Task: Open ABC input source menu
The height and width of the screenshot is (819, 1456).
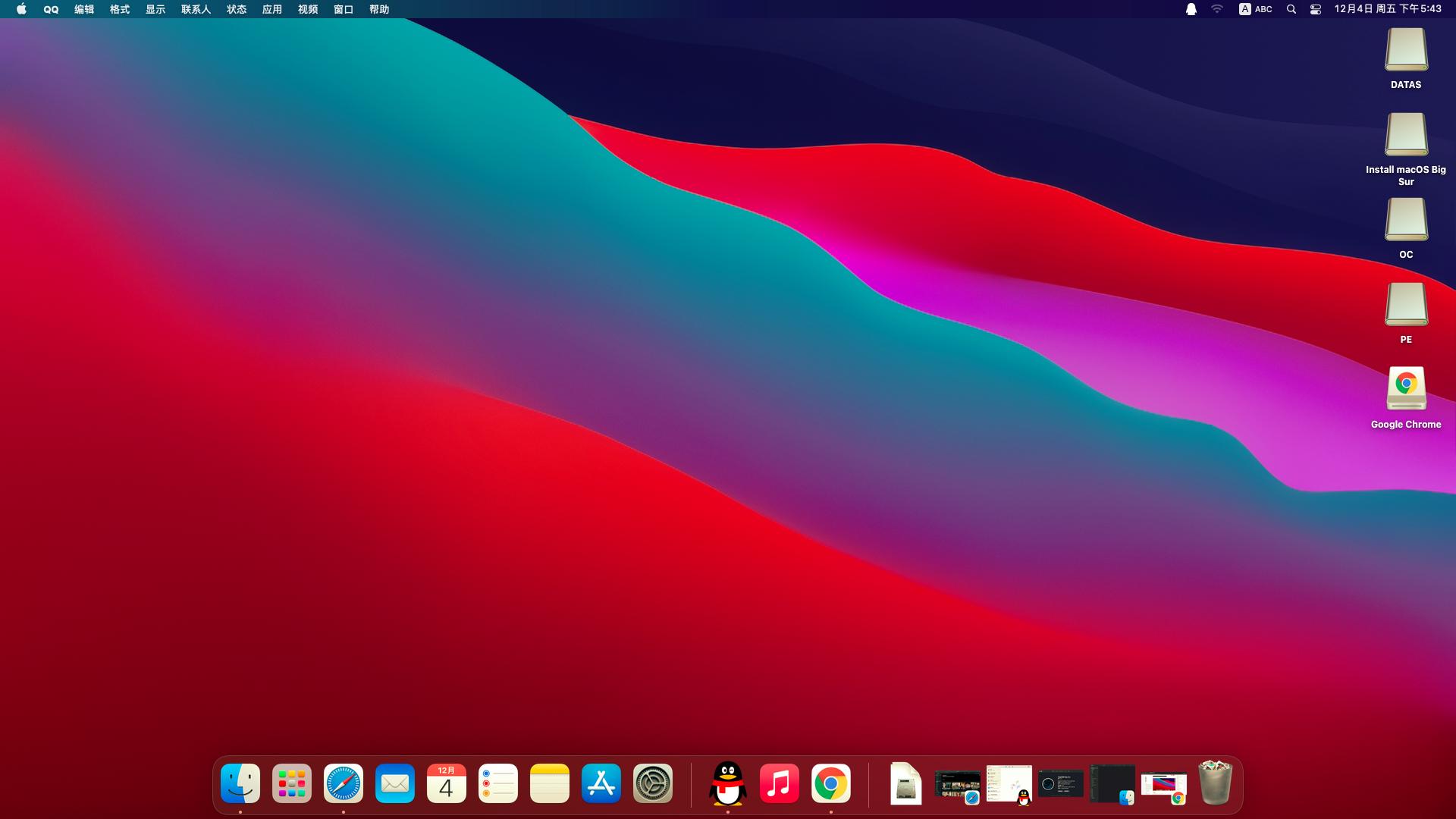Action: (1256, 9)
